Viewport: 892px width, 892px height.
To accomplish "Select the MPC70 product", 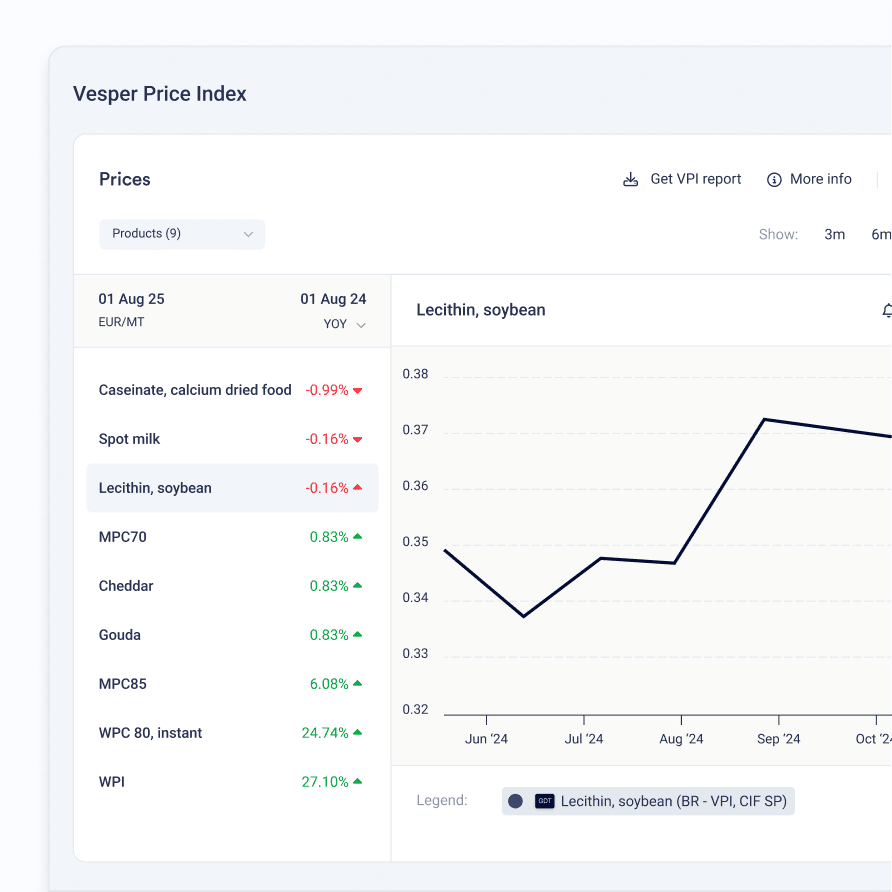I will click(232, 537).
